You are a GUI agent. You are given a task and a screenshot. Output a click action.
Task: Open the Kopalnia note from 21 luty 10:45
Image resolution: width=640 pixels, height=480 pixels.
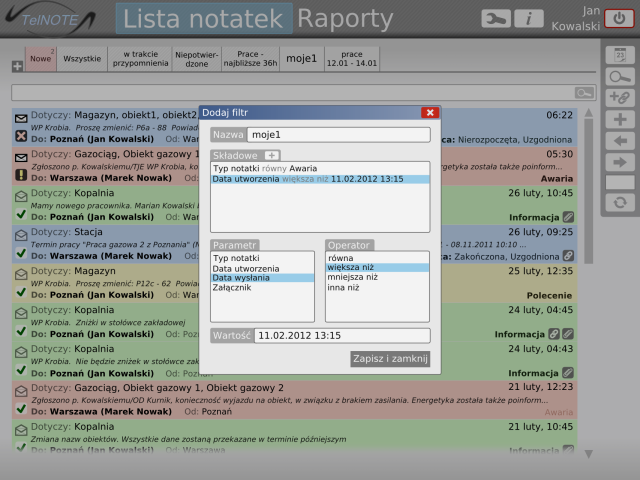click(294, 437)
